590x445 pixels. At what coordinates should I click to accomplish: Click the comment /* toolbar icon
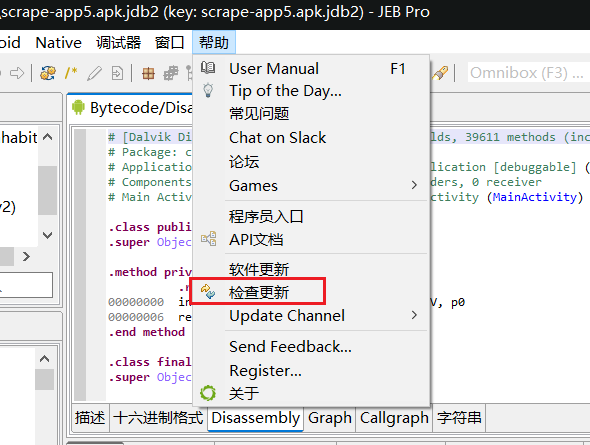click(x=71, y=73)
